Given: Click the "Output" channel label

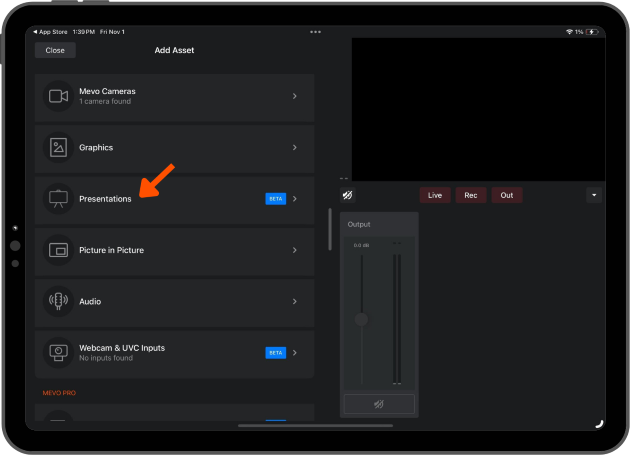Looking at the screenshot, I should [359, 224].
